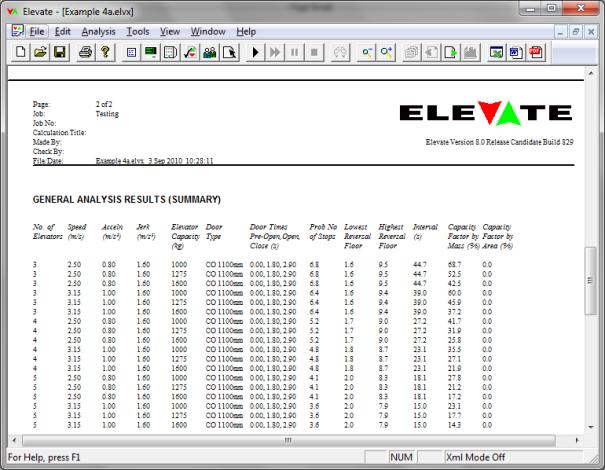Export results to Excel icon
This screenshot has width=605, height=470.
tap(496, 51)
